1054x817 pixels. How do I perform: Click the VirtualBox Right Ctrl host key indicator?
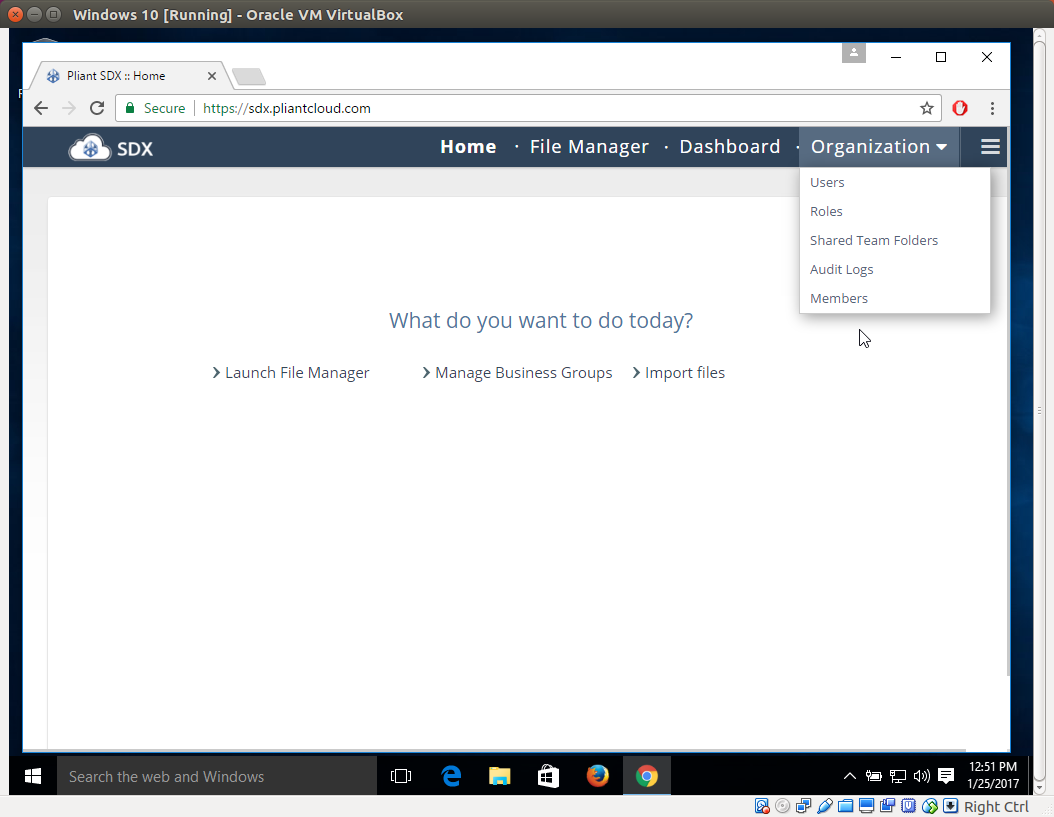(x=996, y=806)
